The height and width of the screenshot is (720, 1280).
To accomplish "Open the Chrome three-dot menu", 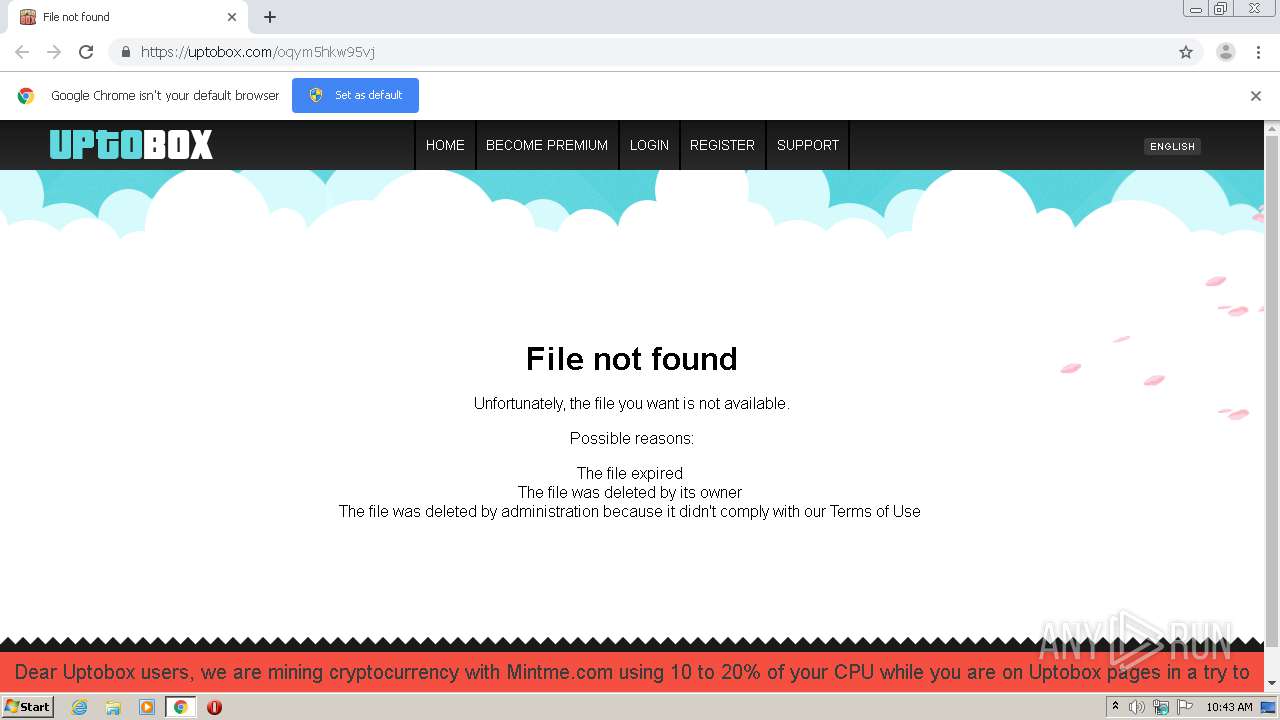I will 1258,52.
